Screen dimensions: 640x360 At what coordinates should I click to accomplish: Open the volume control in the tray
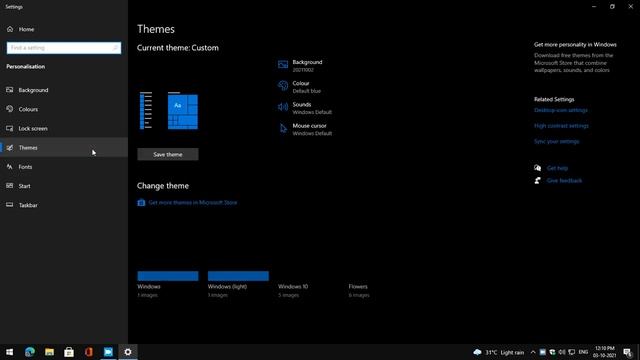pyautogui.click(x=562, y=352)
